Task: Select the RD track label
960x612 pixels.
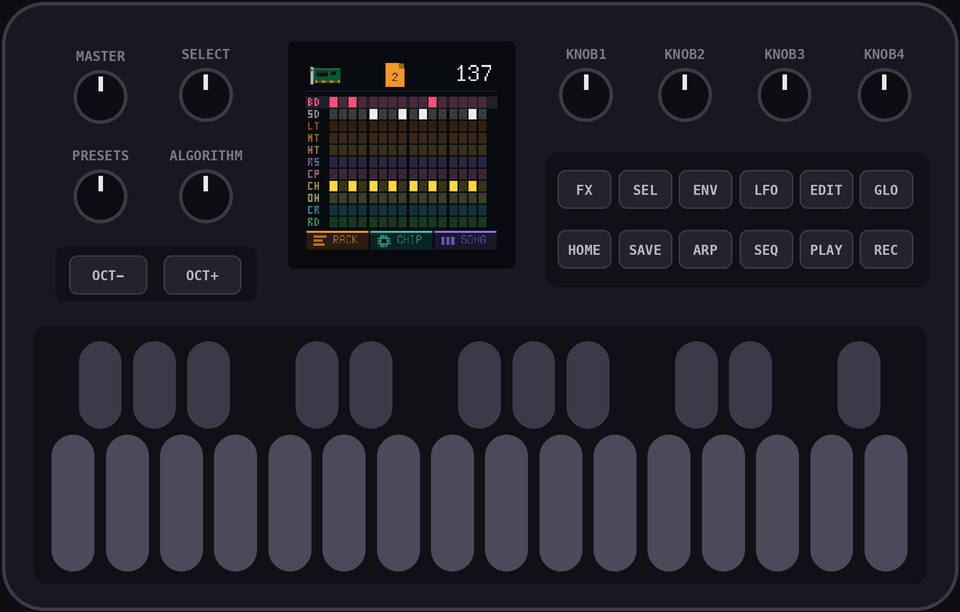Action: [313, 222]
